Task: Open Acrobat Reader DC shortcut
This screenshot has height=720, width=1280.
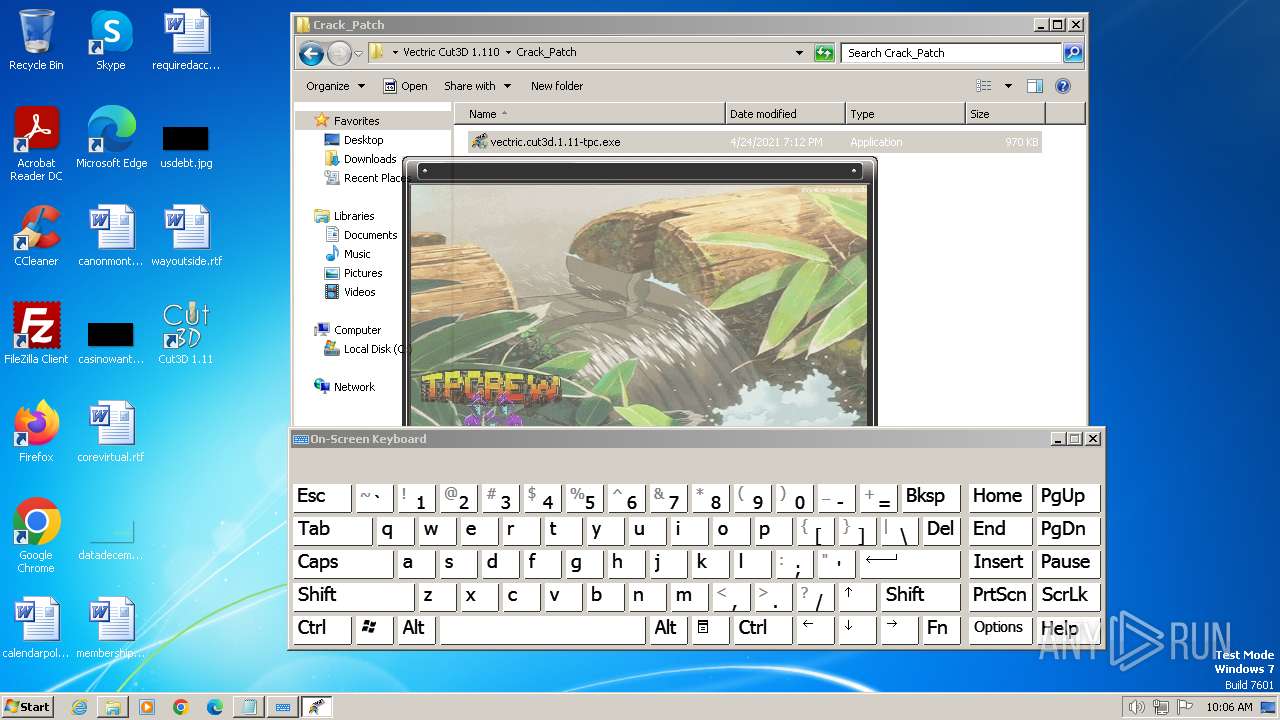Action: tap(36, 144)
